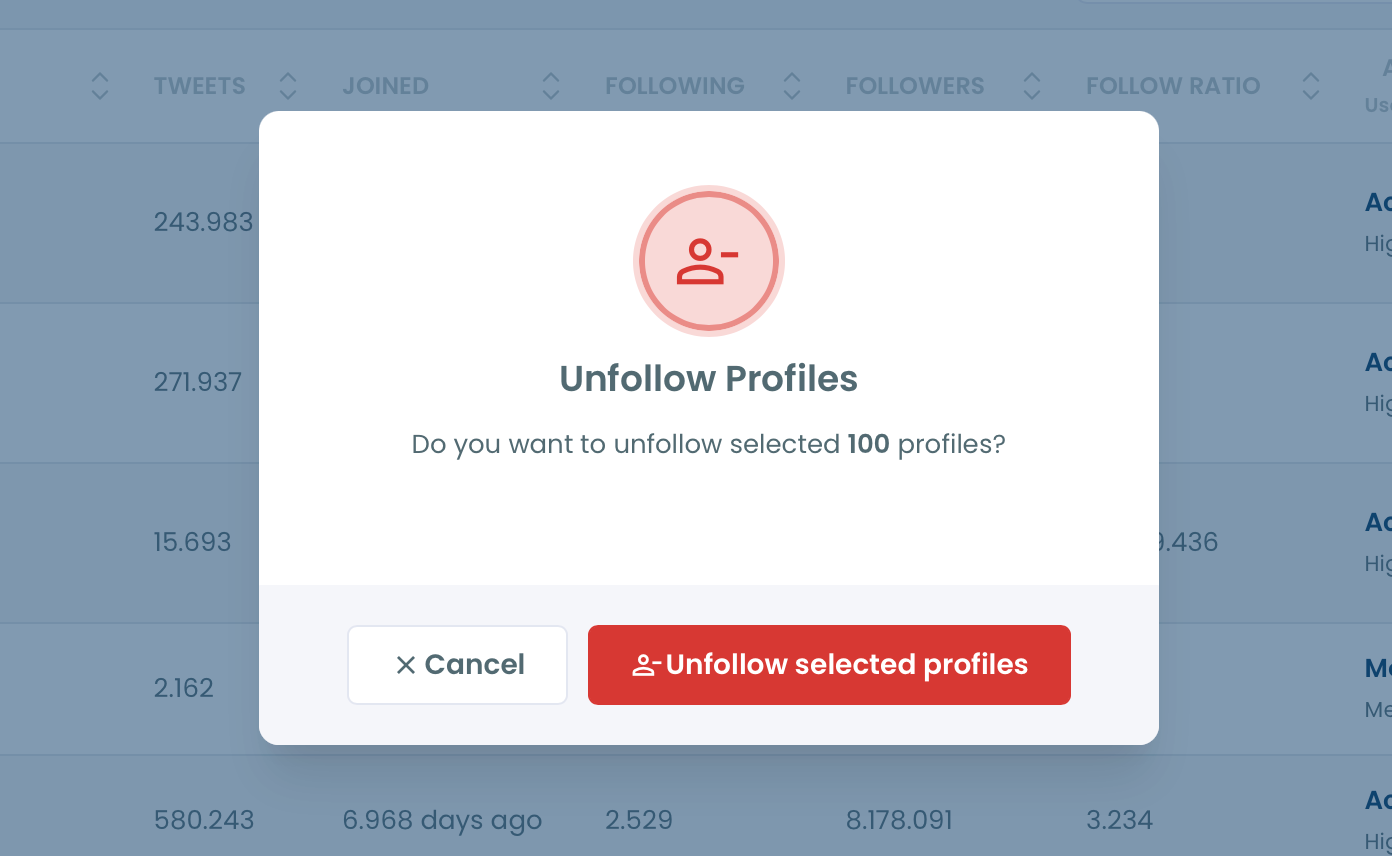
Task: Click the sort icon beside FOLLOWING
Action: coord(791,86)
